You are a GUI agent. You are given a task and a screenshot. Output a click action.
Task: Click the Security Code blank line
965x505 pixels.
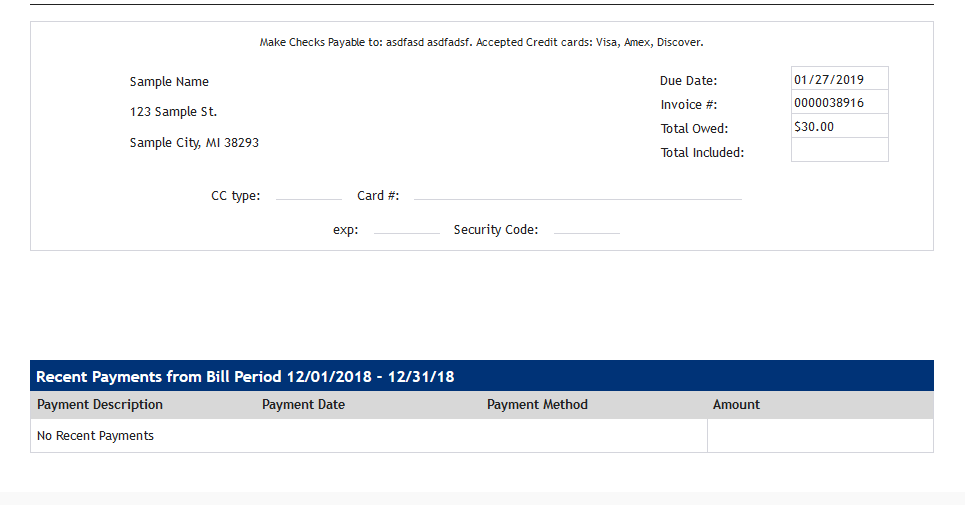coord(586,229)
